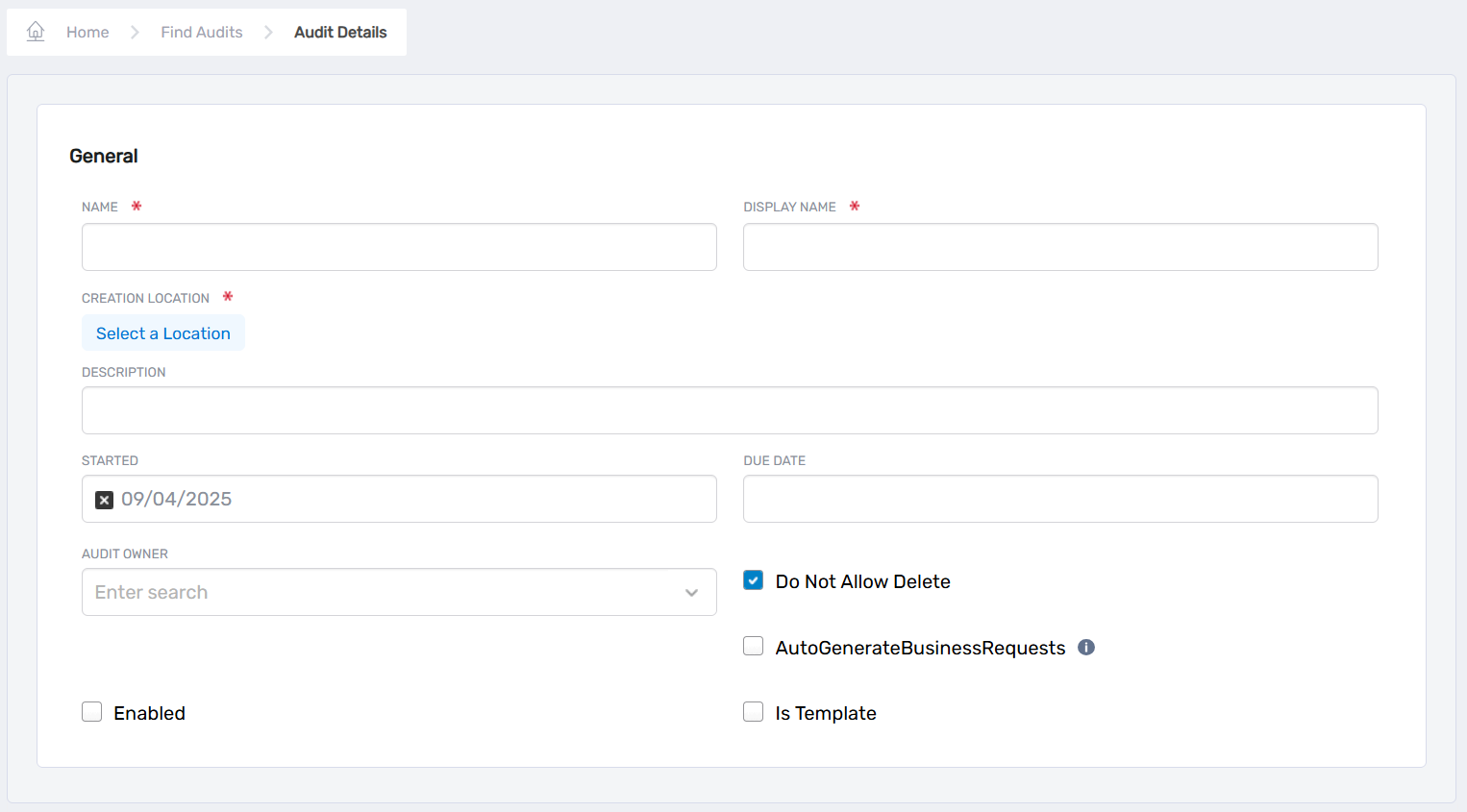Click breadcrumb arrow after Find Audits
The image size is (1467, 812).
tap(269, 33)
